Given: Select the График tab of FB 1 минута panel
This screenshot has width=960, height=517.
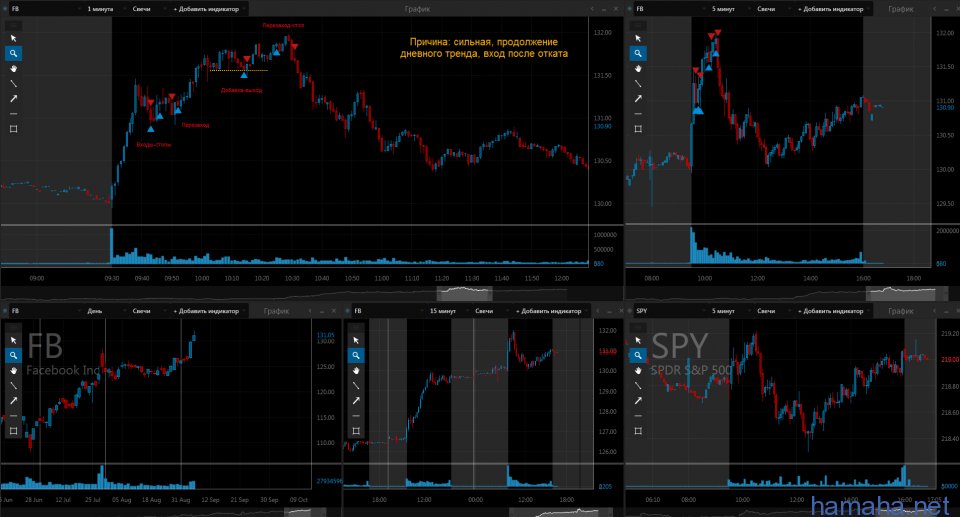Looking at the screenshot, I should coord(417,9).
